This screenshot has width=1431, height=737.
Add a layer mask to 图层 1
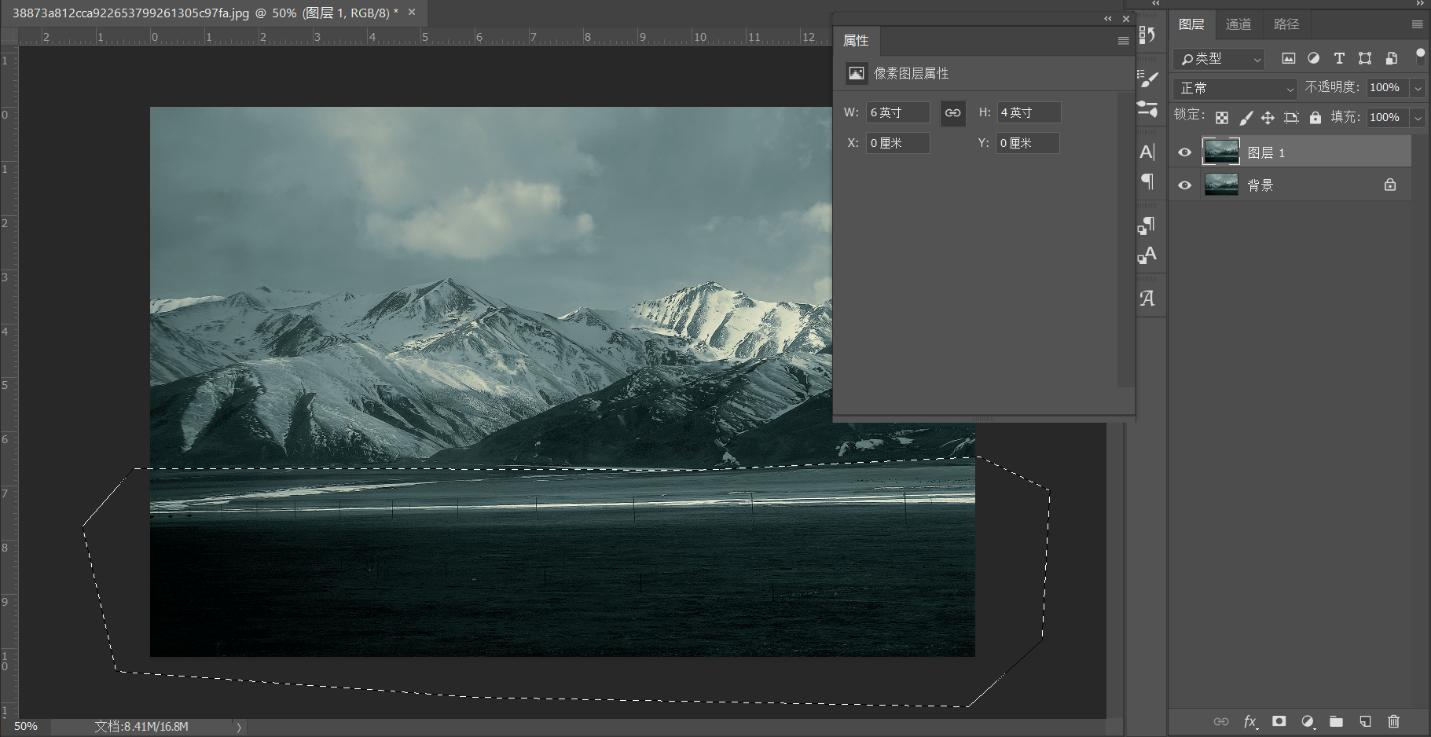[x=1278, y=721]
